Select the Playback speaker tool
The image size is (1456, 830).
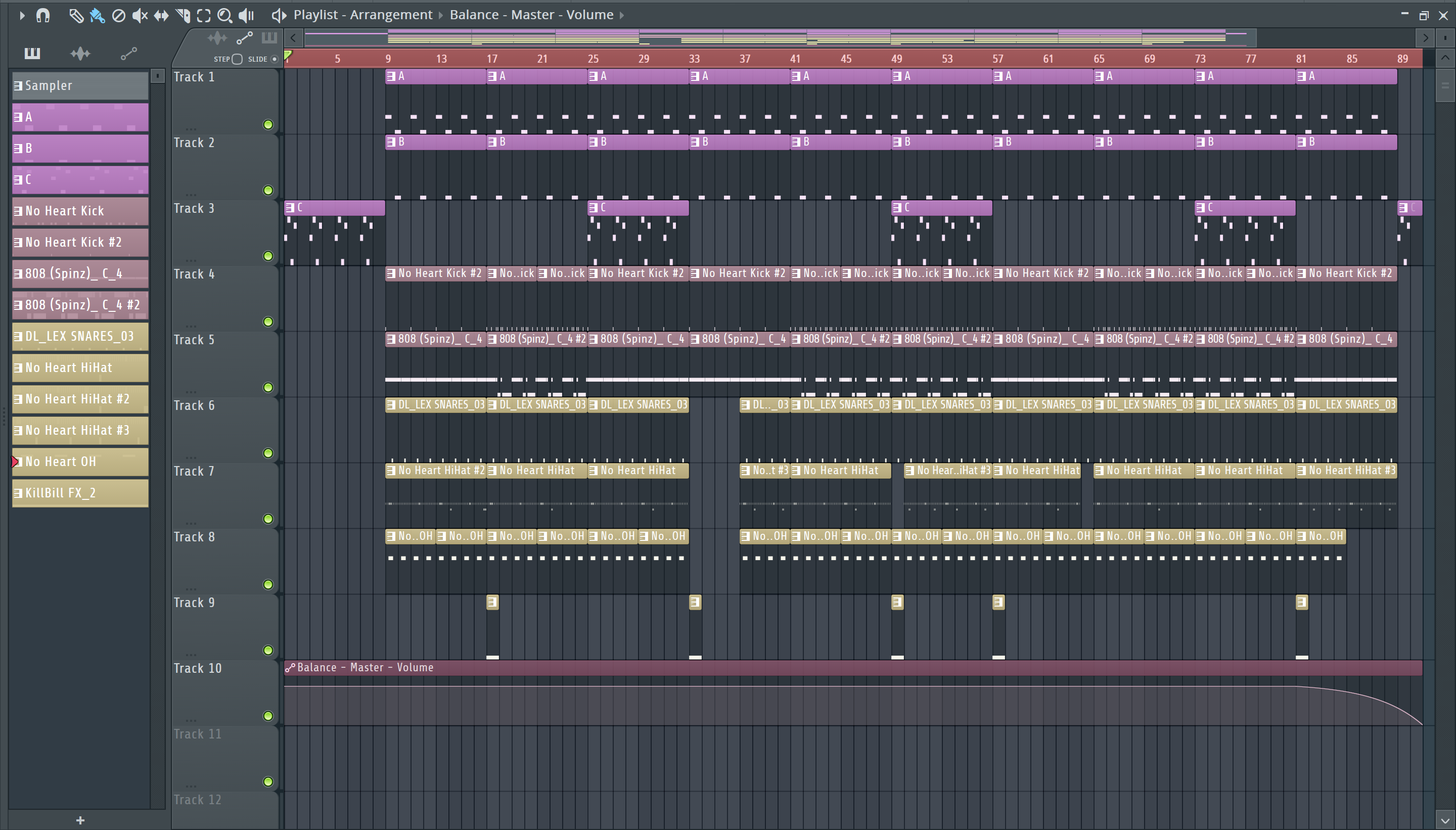click(246, 15)
